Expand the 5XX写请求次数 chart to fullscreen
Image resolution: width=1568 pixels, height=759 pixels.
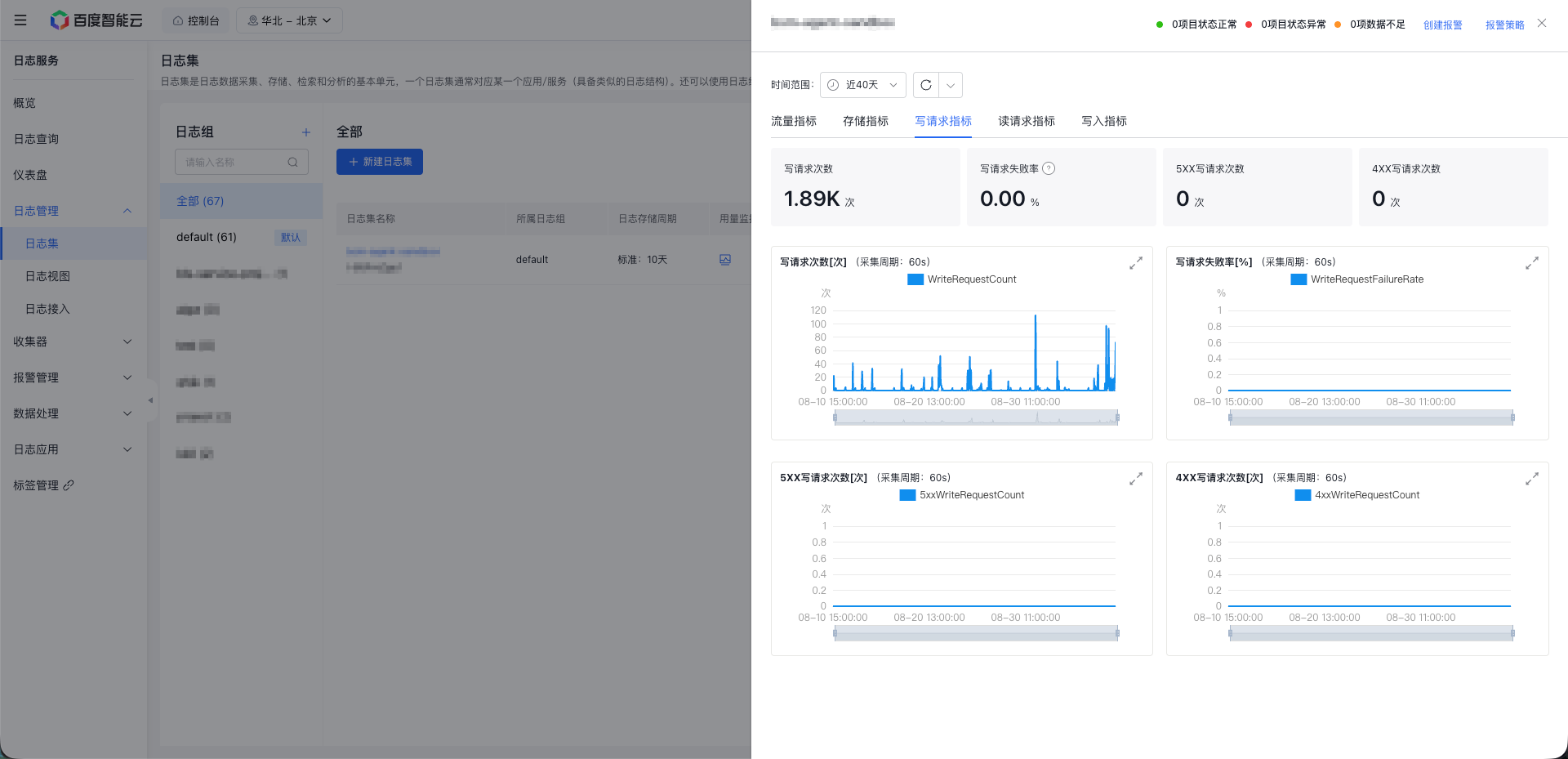click(1136, 479)
